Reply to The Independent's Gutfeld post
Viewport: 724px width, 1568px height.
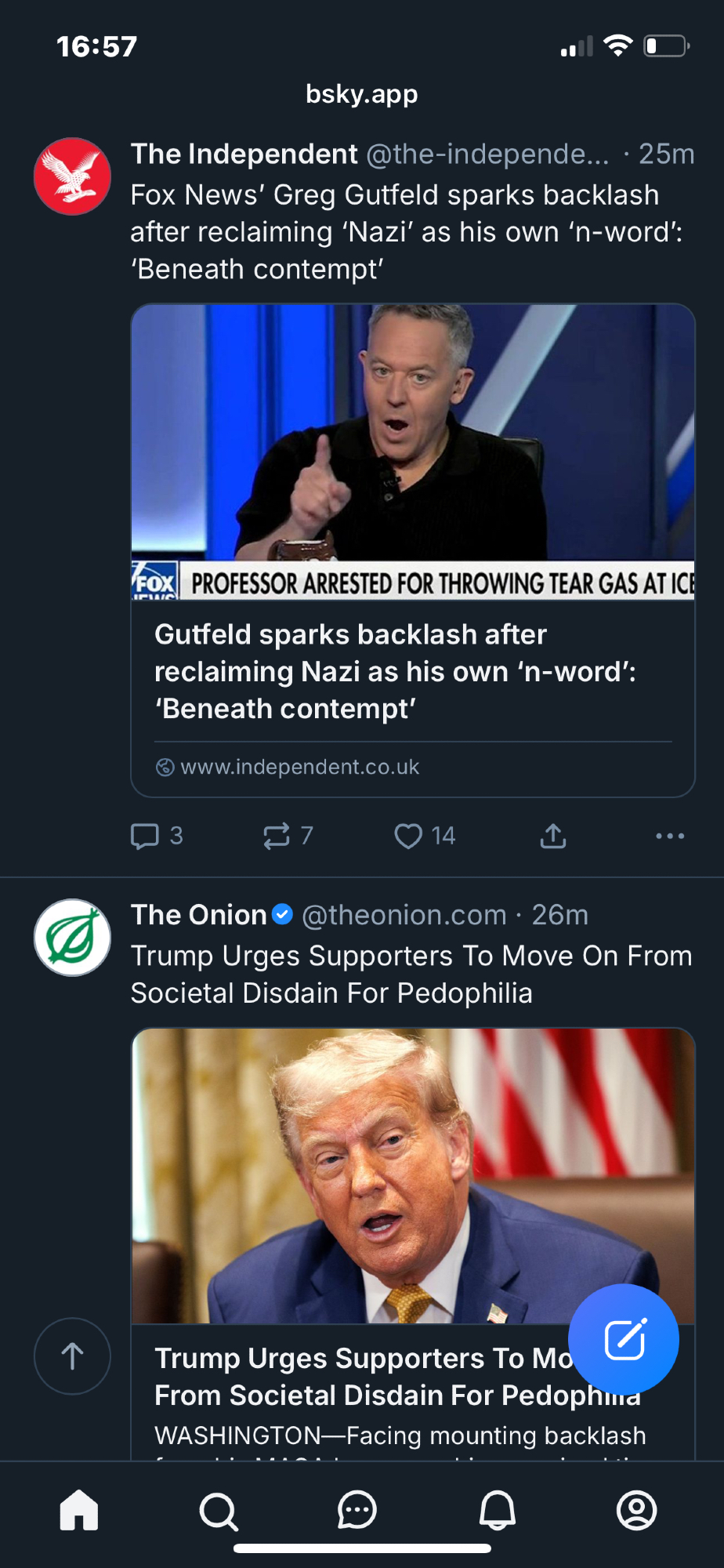click(x=145, y=836)
